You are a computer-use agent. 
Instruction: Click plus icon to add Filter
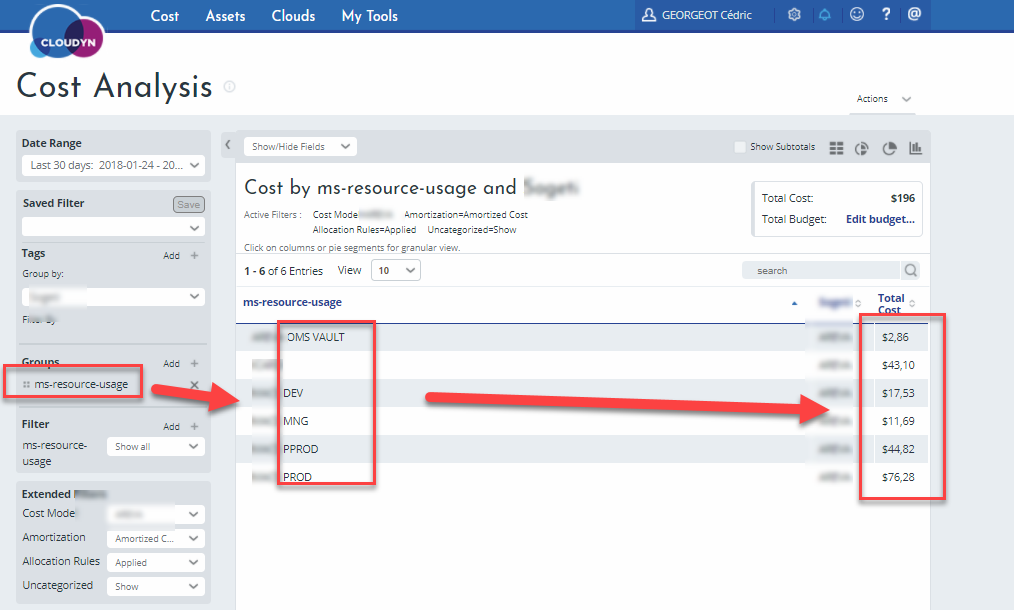pyautogui.click(x=194, y=426)
